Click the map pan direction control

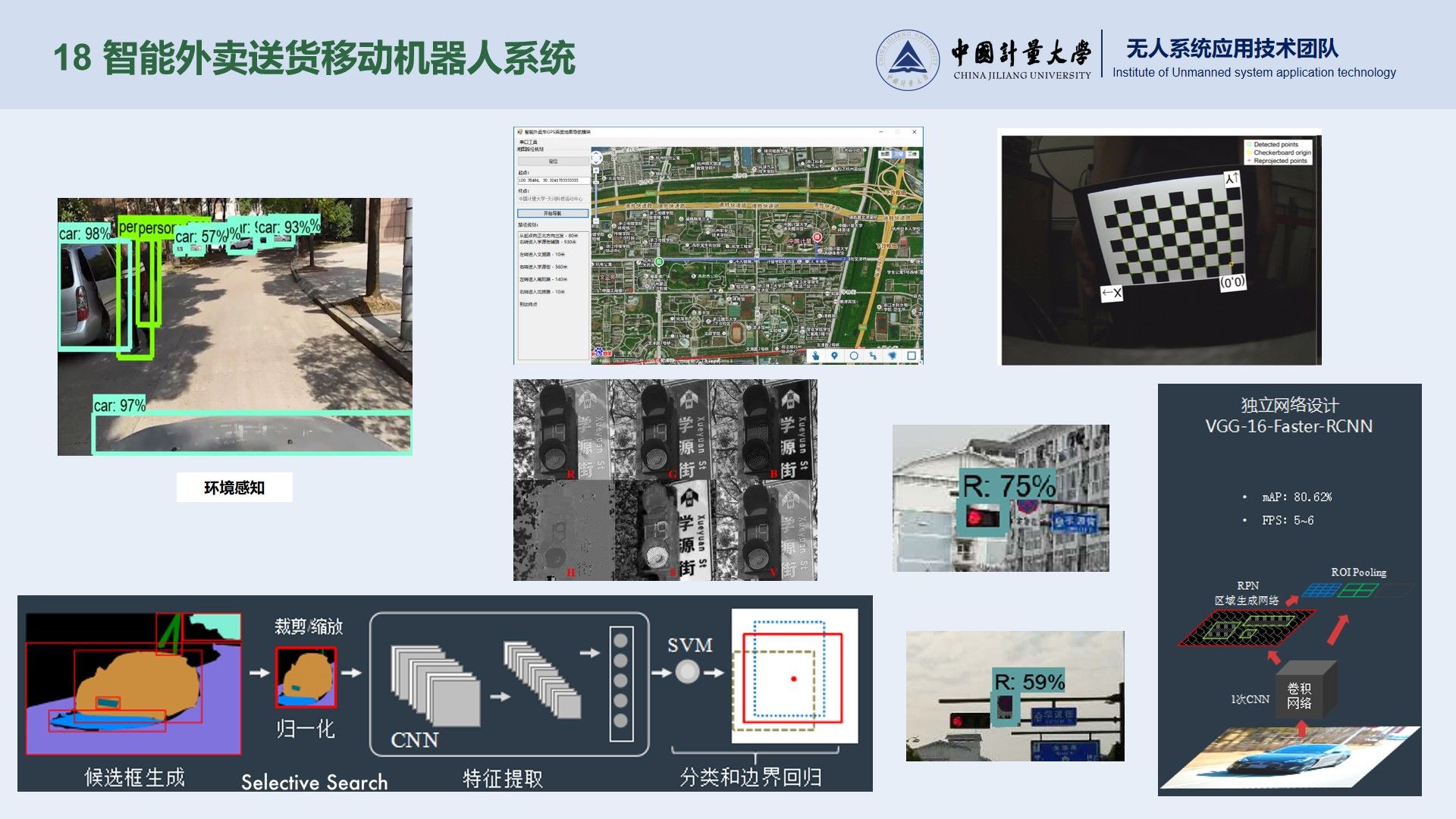[x=596, y=158]
